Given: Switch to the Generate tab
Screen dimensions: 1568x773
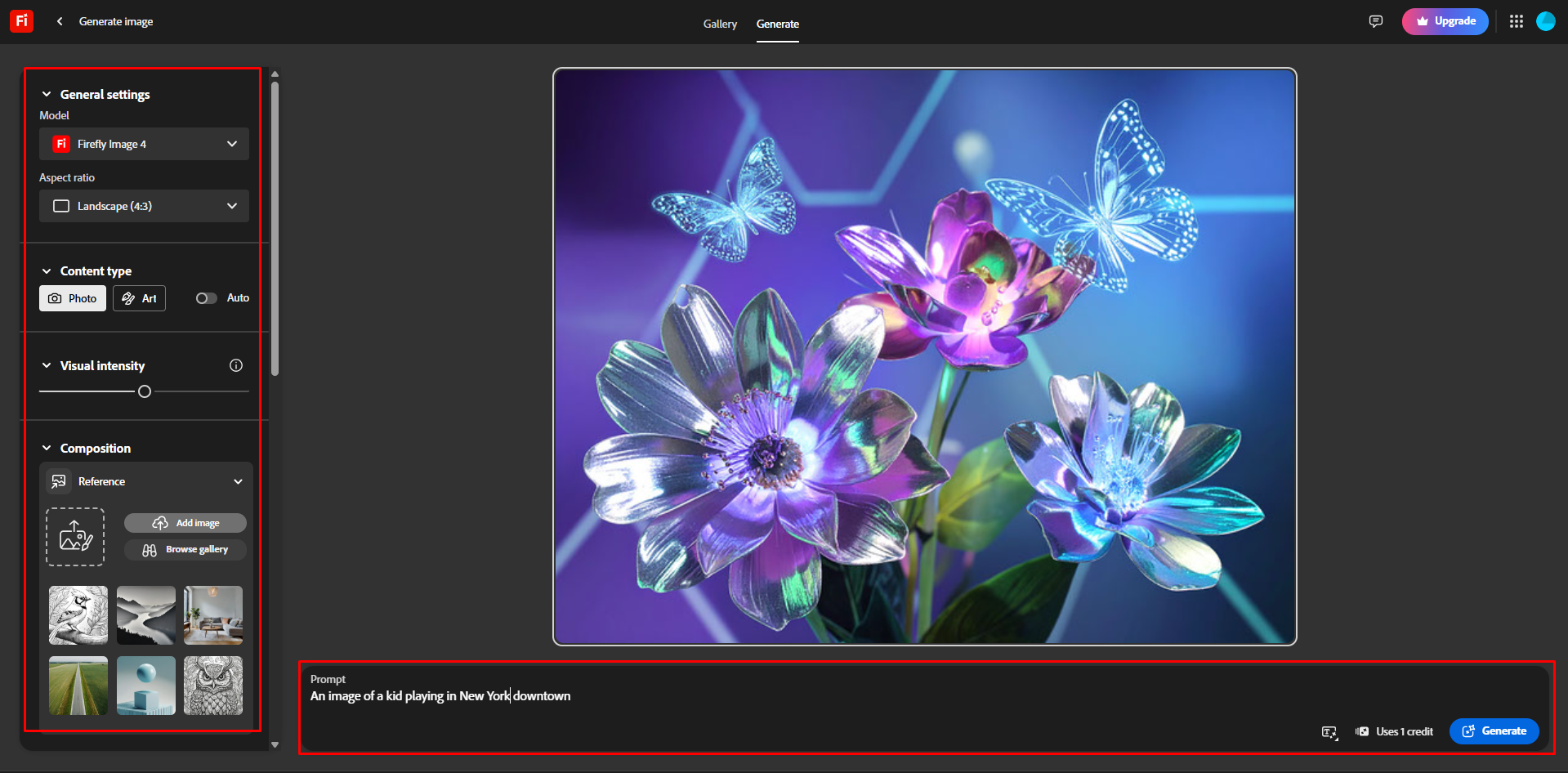Looking at the screenshot, I should 777,24.
